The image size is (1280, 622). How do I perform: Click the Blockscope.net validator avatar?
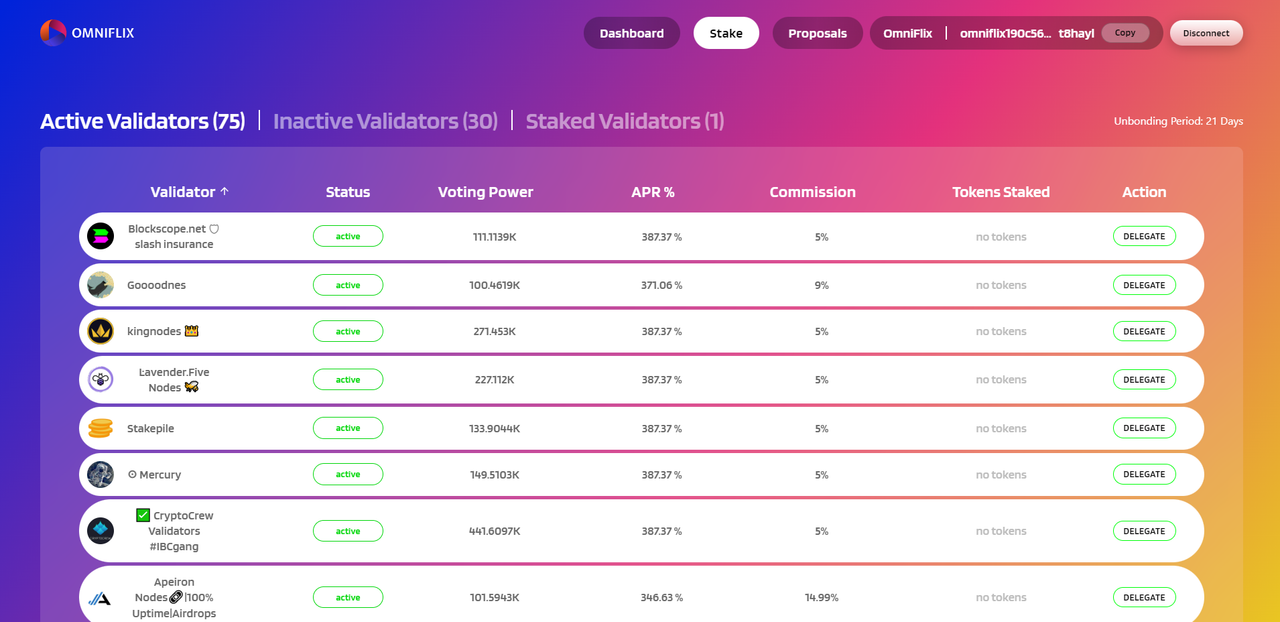pos(100,237)
